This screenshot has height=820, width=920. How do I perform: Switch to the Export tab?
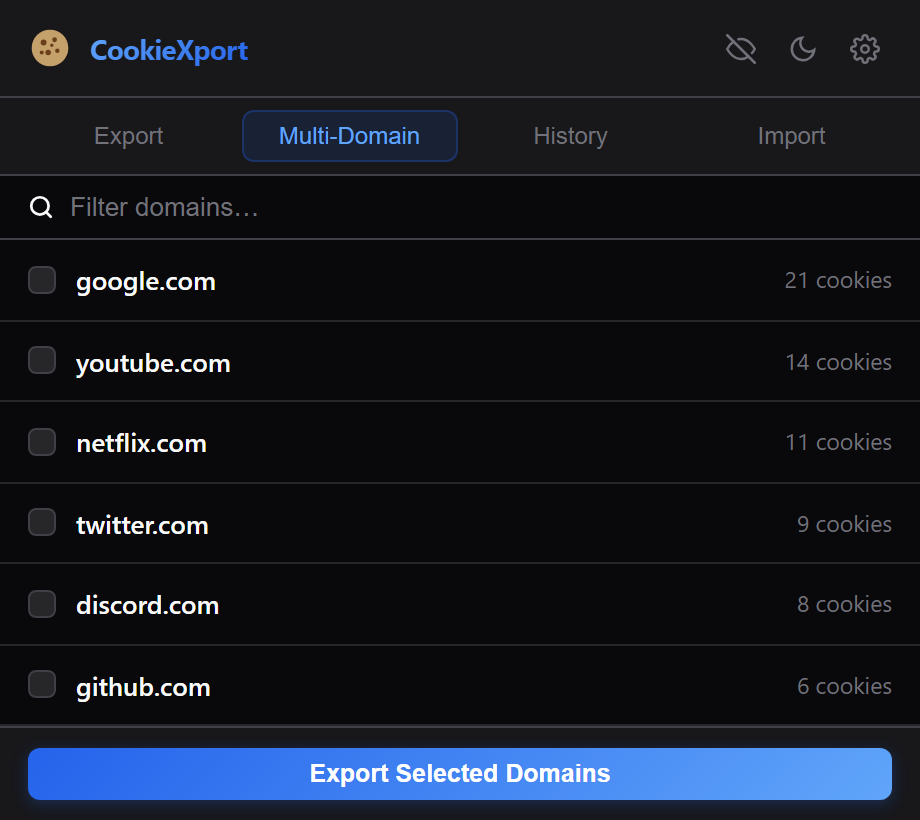[128, 136]
